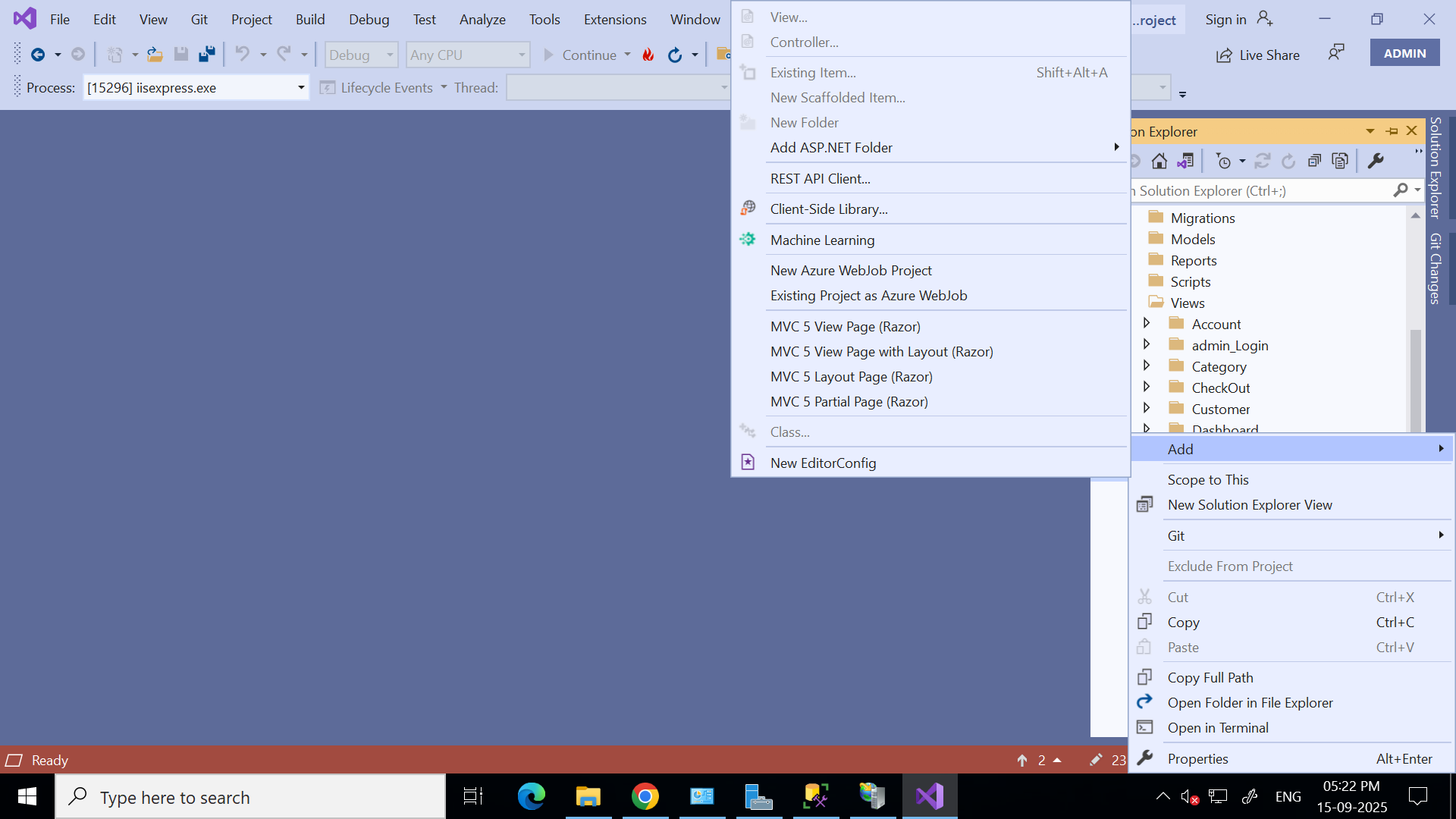This screenshot has width=1456, height=819.
Task: Expand the Category folder in tree
Action: tap(1147, 366)
